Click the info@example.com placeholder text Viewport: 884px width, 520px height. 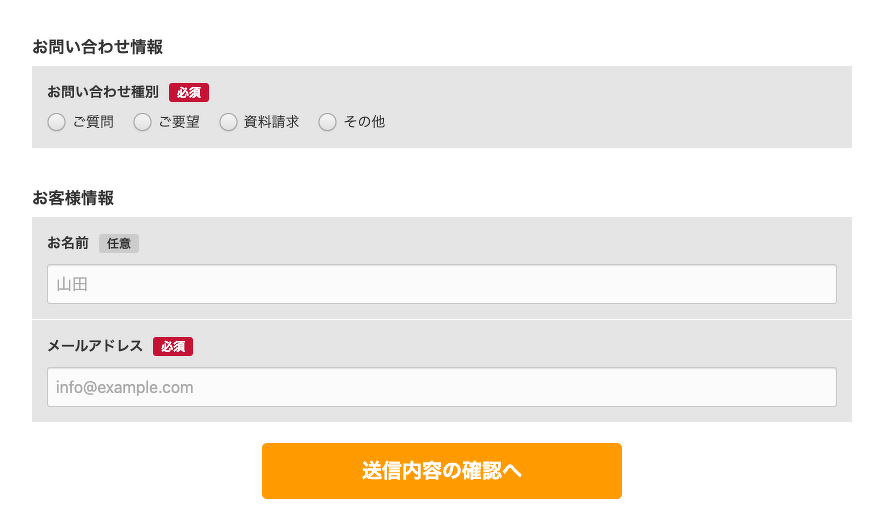tap(125, 387)
